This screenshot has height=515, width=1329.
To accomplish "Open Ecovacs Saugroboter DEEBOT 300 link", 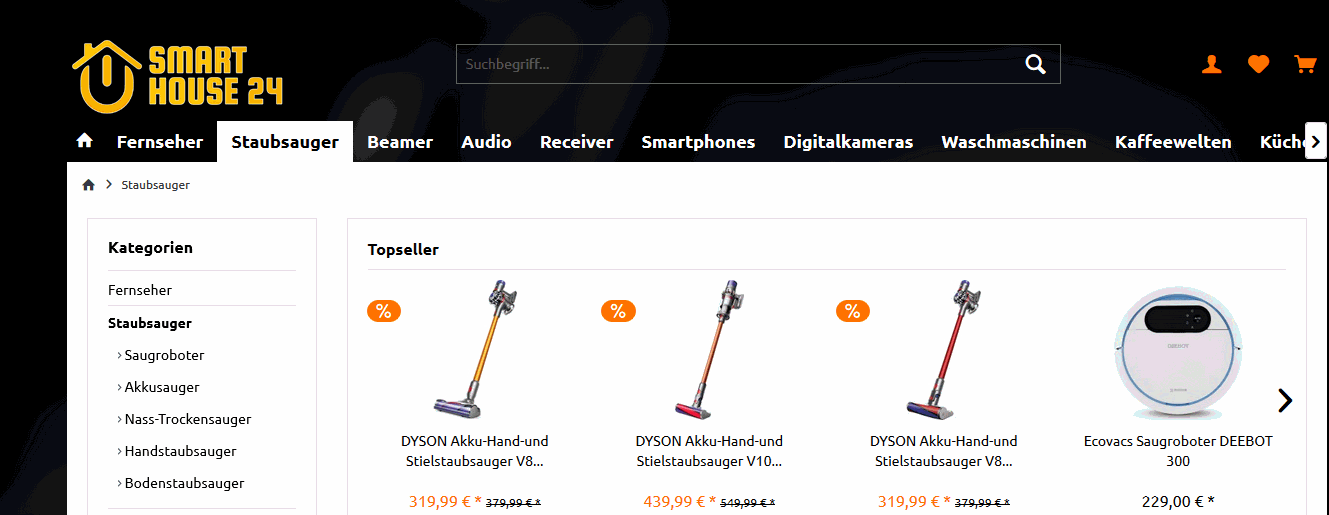I will [1178, 451].
